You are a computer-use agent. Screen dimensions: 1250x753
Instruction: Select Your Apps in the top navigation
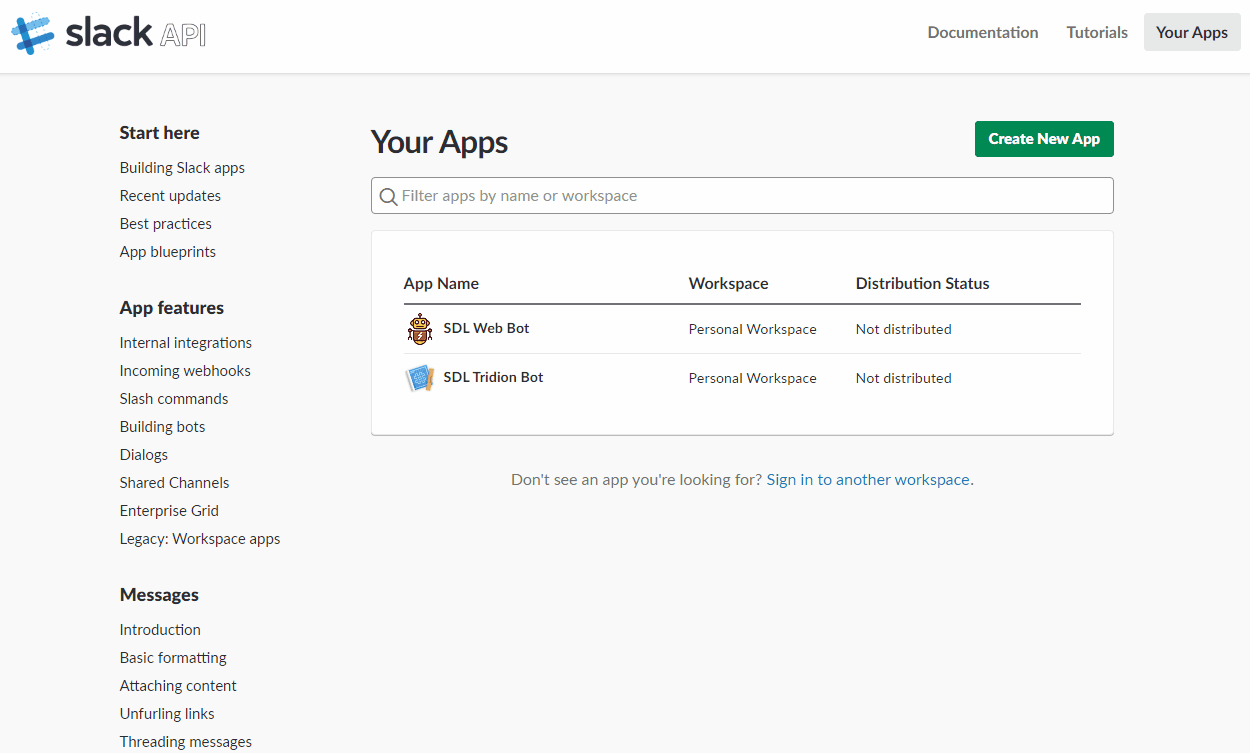pos(1192,32)
